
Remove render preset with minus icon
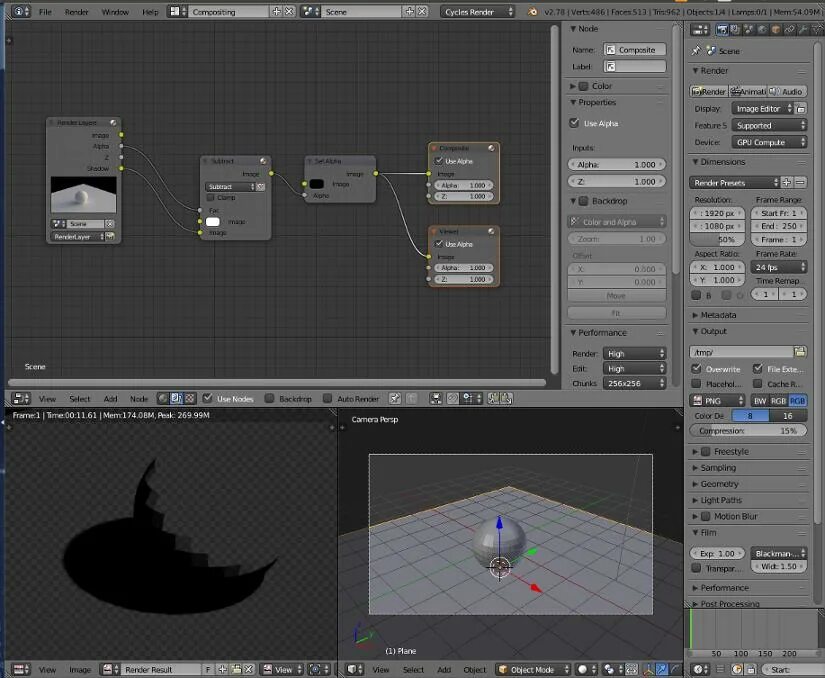800,183
